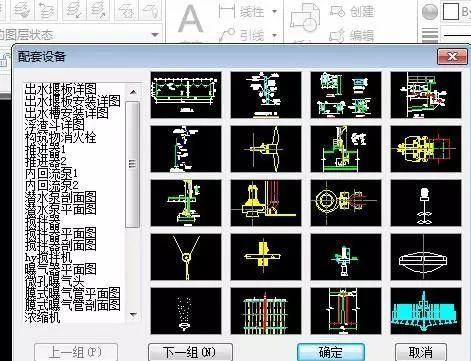471x361 pixels.
Task: Click the 下一组(N) next group button
Action: (x=190, y=352)
